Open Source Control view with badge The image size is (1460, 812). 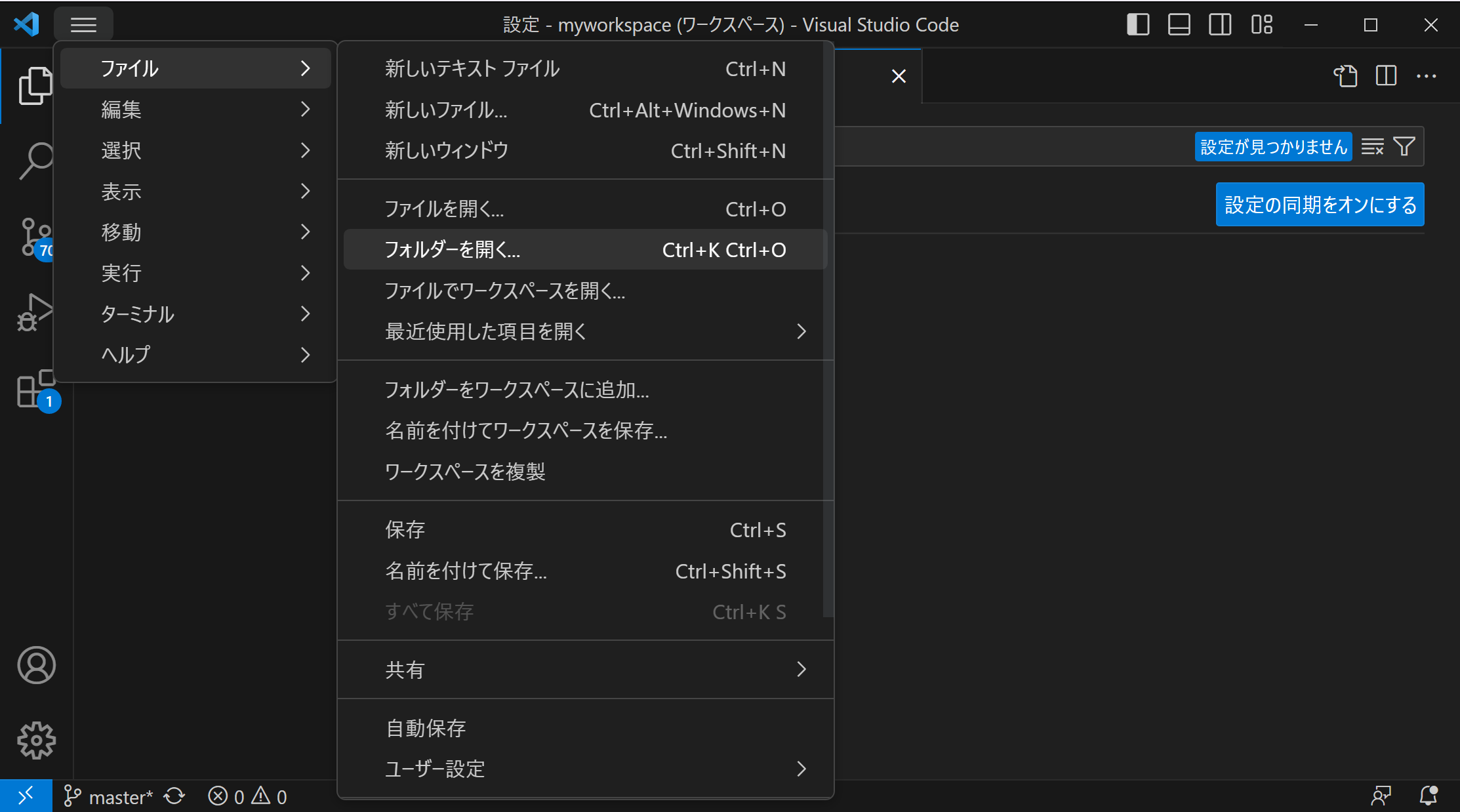click(x=35, y=239)
